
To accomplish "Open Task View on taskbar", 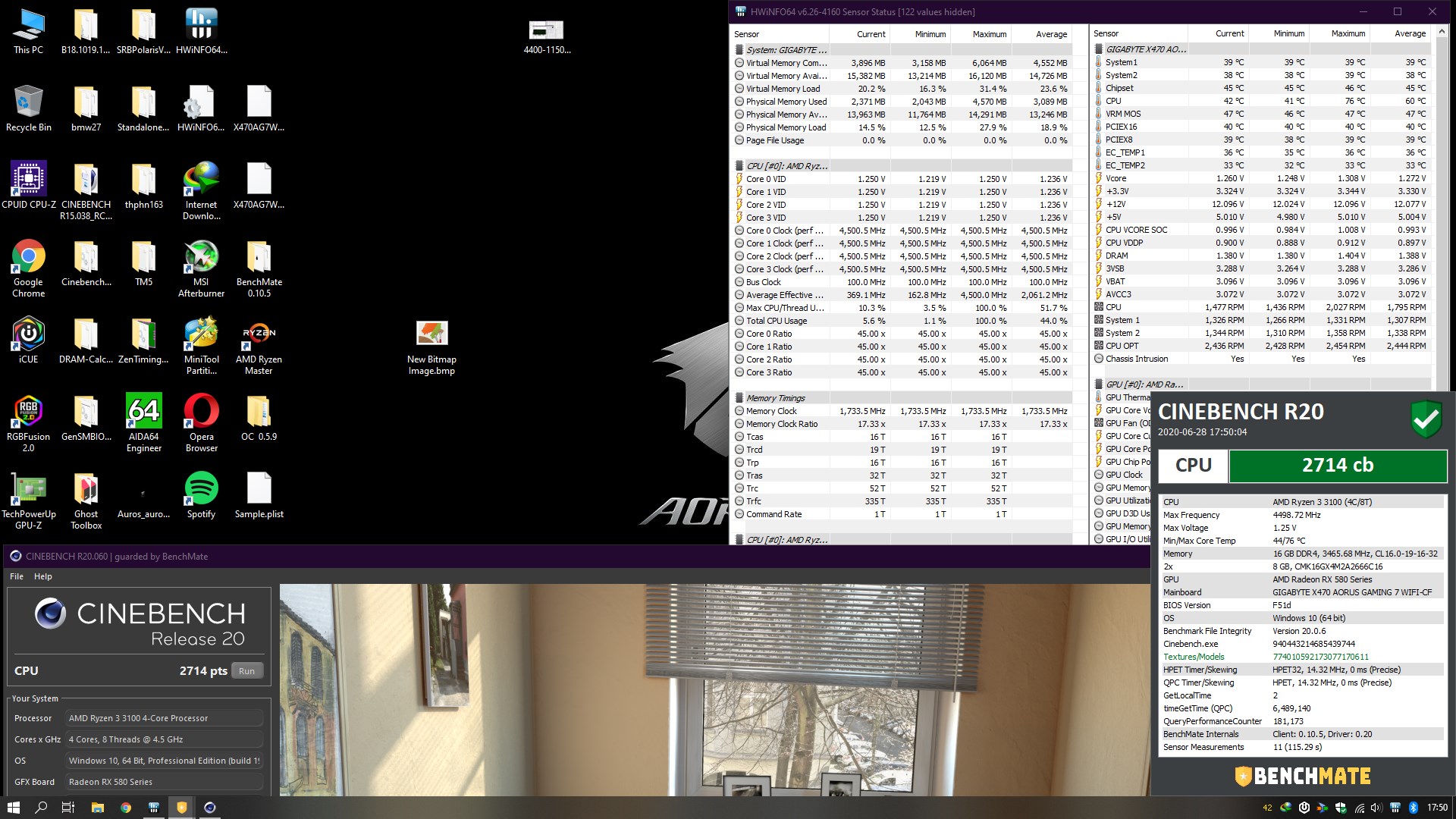I will coord(68,808).
